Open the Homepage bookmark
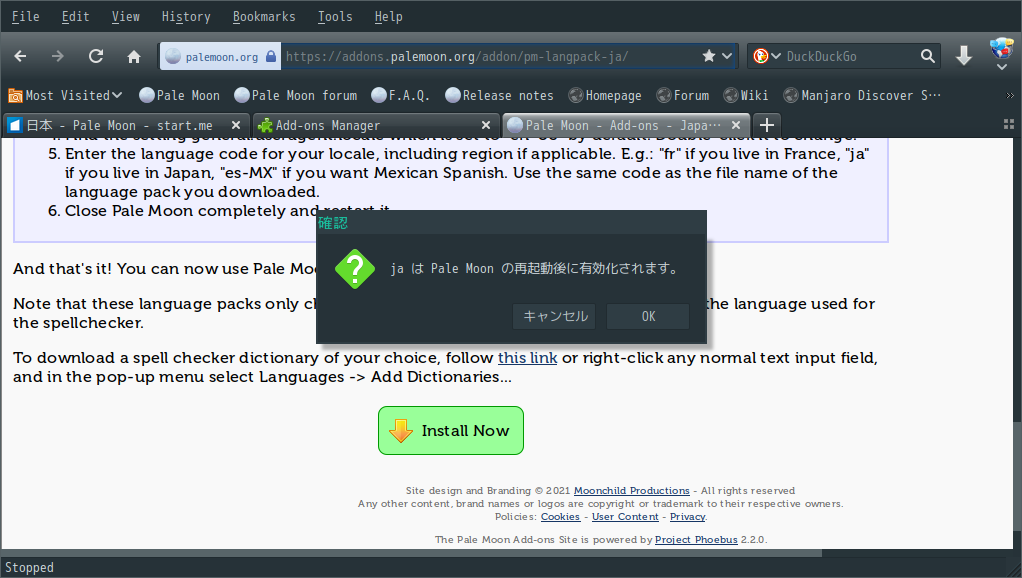 [x=605, y=96]
